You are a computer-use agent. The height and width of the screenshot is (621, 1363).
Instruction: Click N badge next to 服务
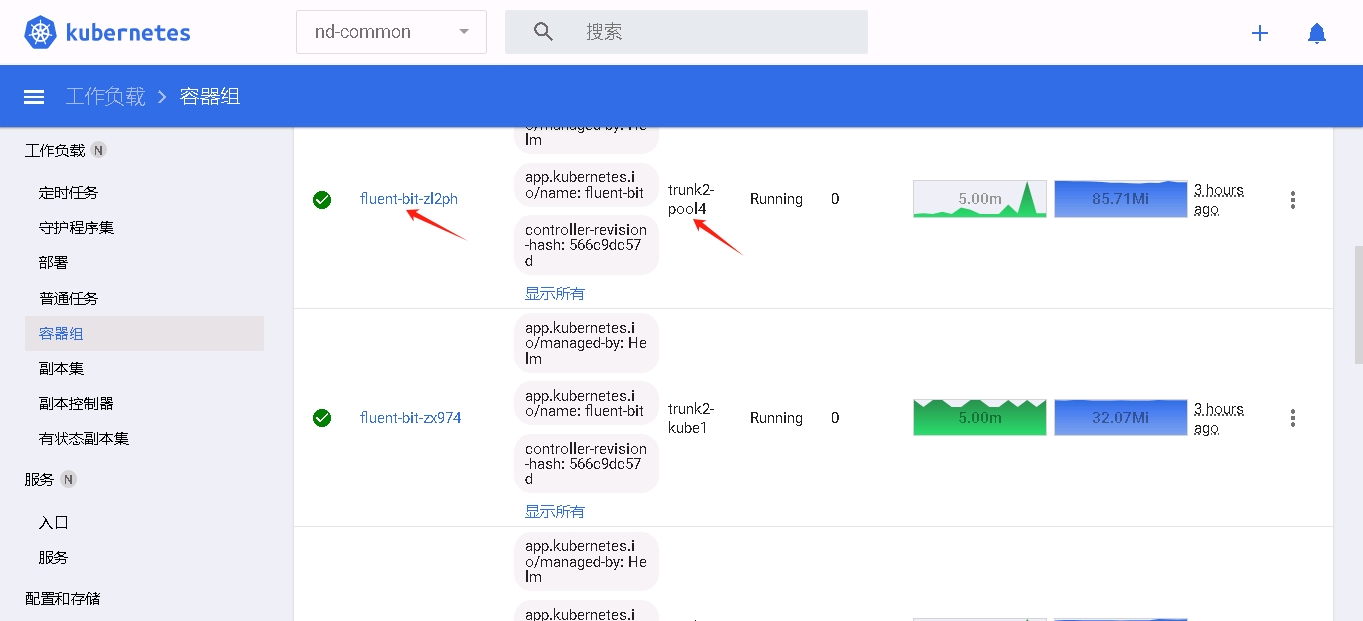tap(68, 479)
